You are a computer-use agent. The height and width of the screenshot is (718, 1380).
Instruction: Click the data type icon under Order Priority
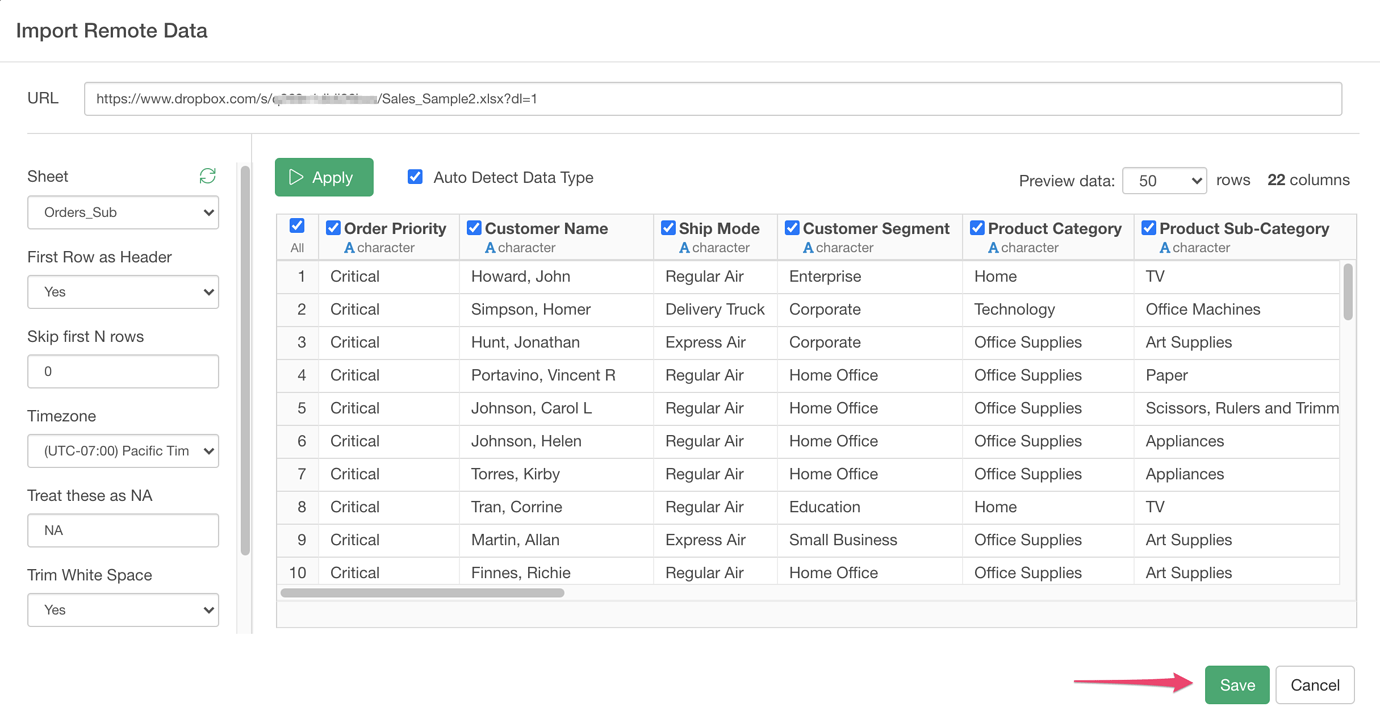(349, 248)
